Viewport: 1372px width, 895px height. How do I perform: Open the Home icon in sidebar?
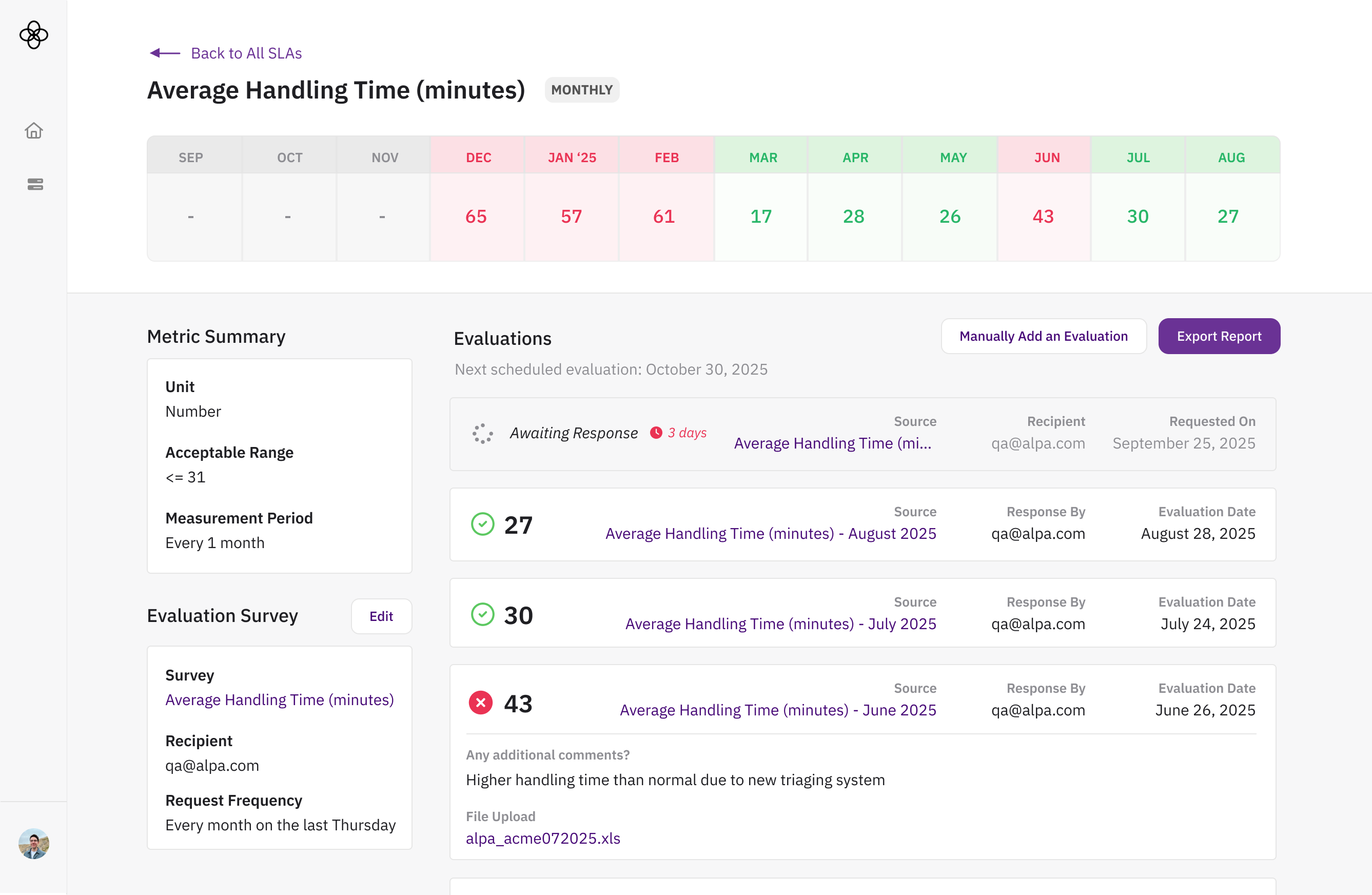point(34,131)
